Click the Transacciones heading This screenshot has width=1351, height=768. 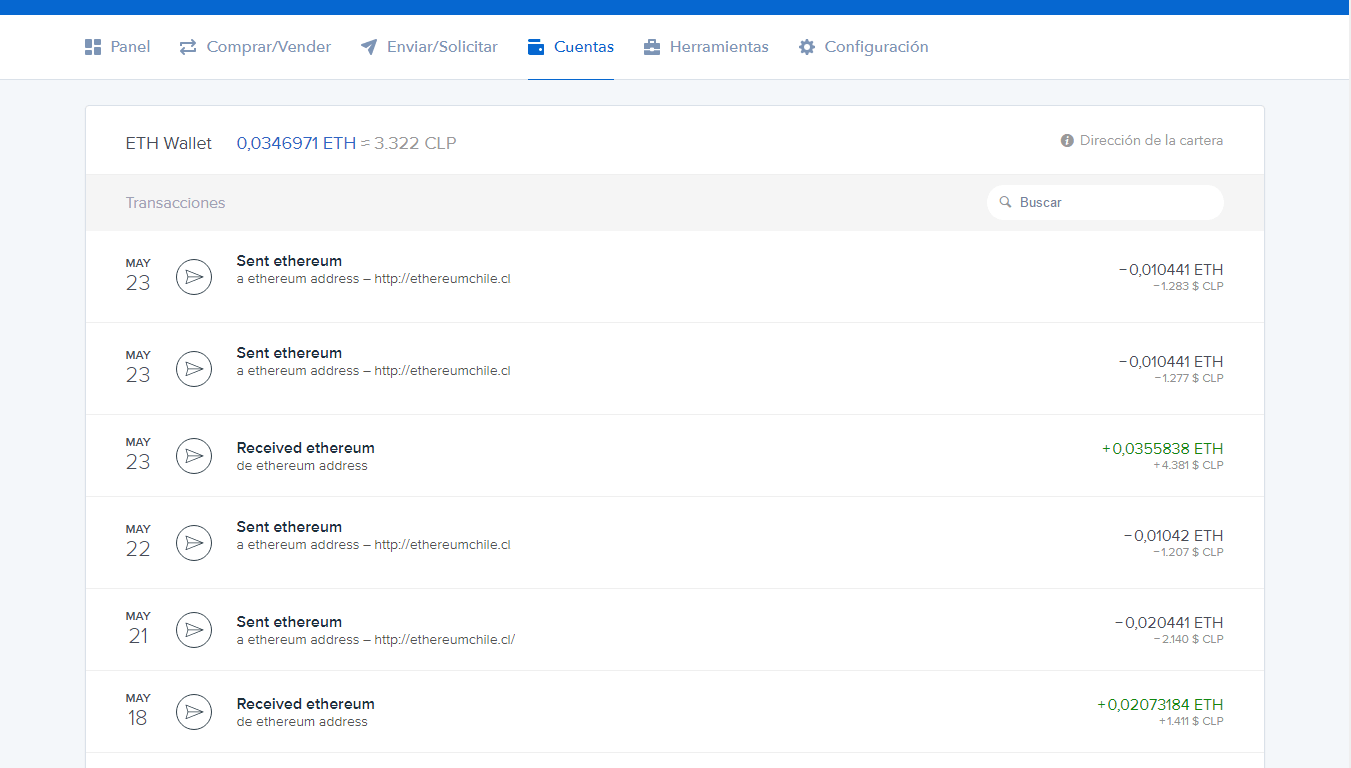pos(175,203)
